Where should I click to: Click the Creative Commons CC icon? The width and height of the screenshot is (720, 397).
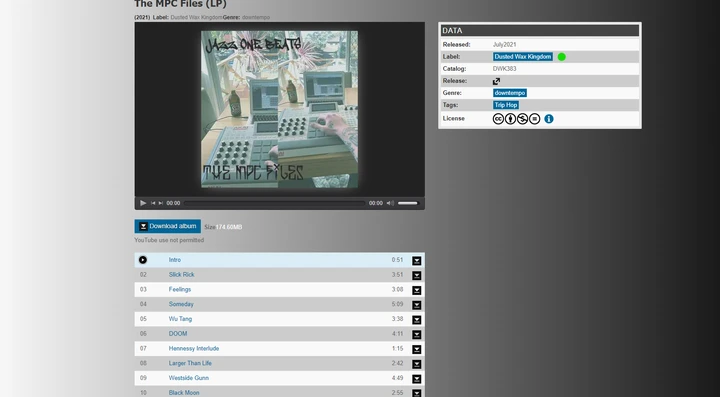pyautogui.click(x=498, y=119)
